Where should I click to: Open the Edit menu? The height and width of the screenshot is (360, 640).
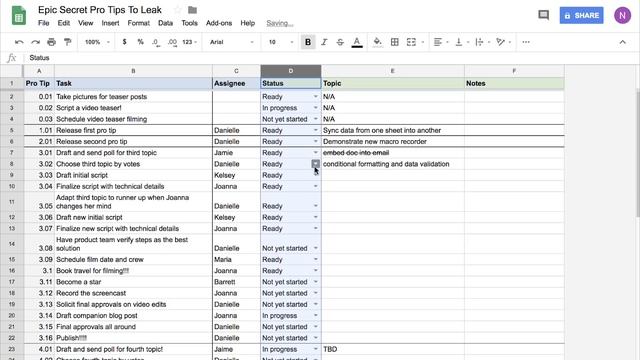coord(64,23)
